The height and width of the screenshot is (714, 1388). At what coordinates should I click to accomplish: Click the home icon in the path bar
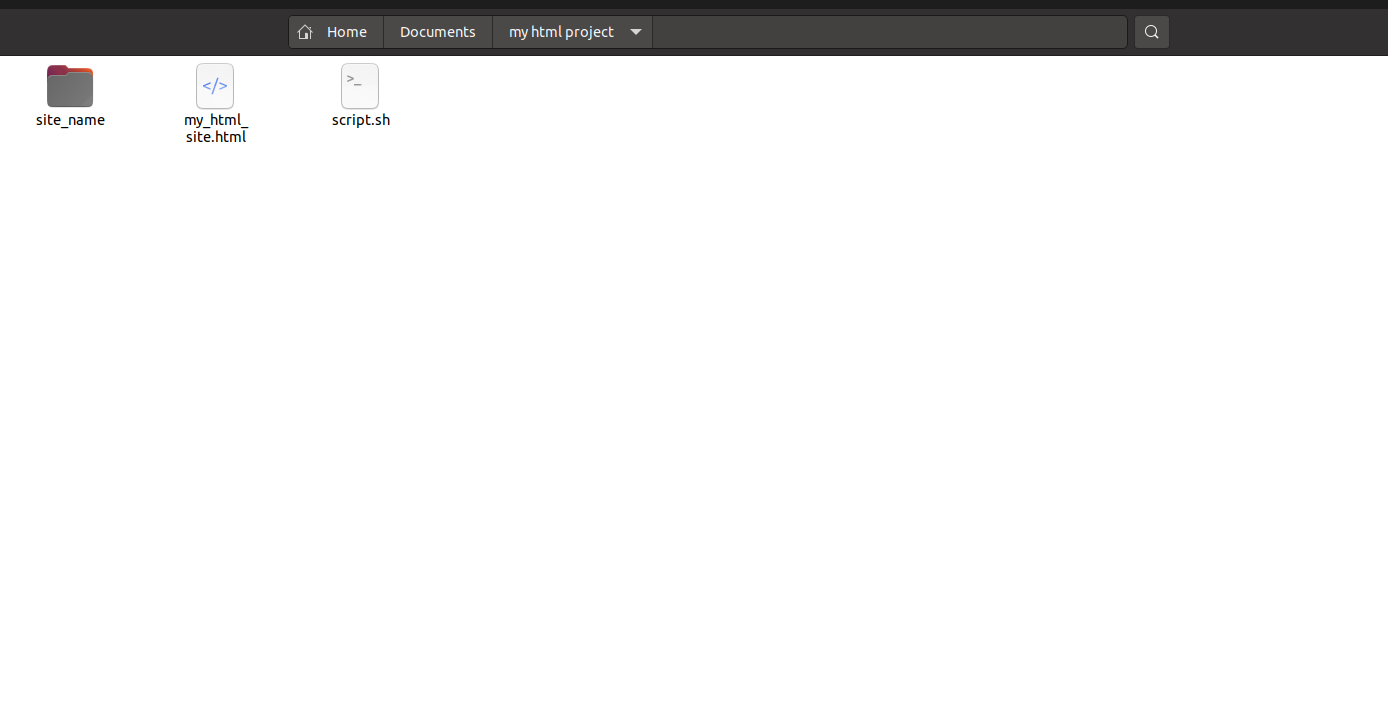305,31
